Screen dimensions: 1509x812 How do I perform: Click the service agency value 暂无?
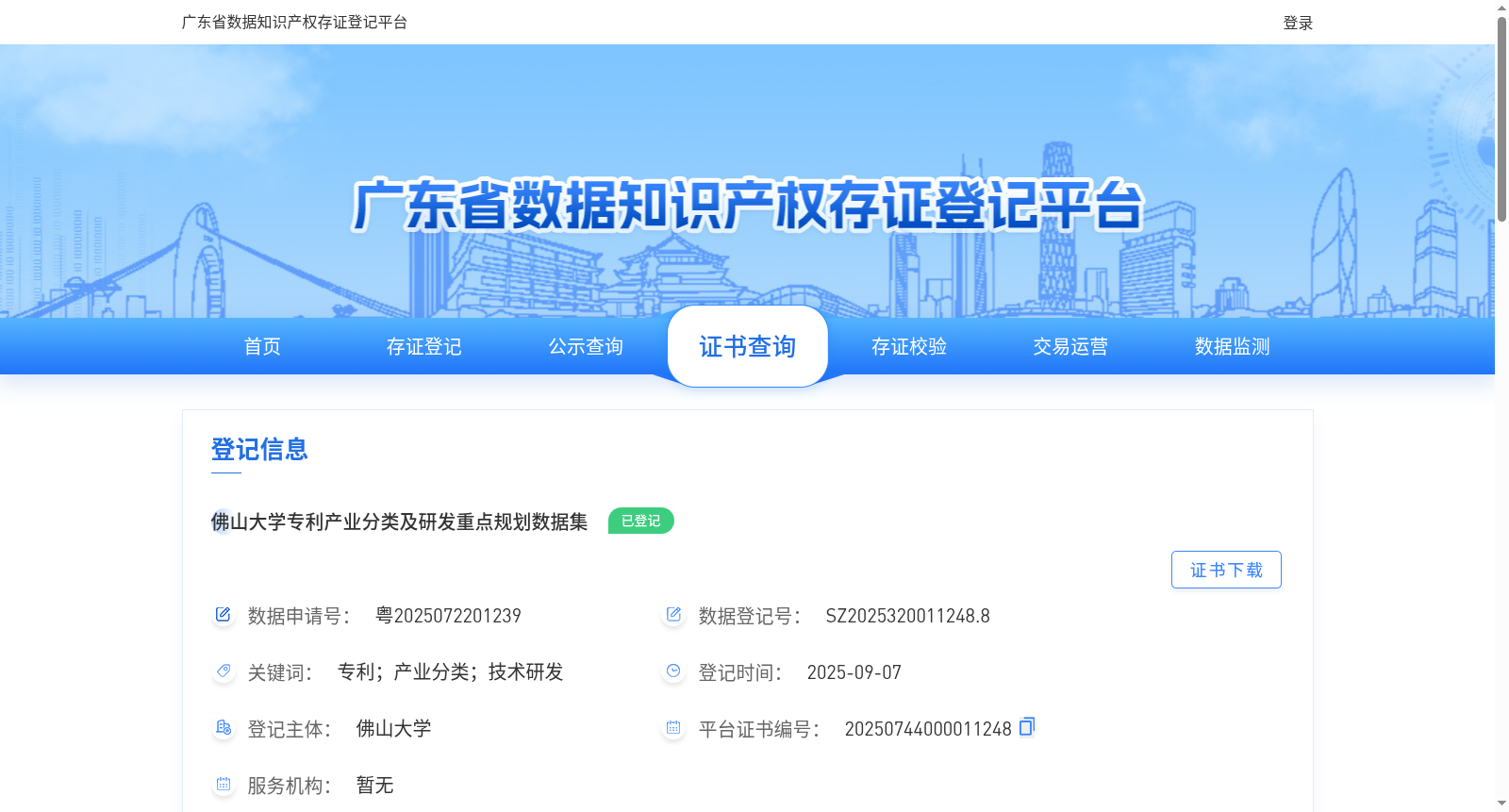(x=374, y=785)
